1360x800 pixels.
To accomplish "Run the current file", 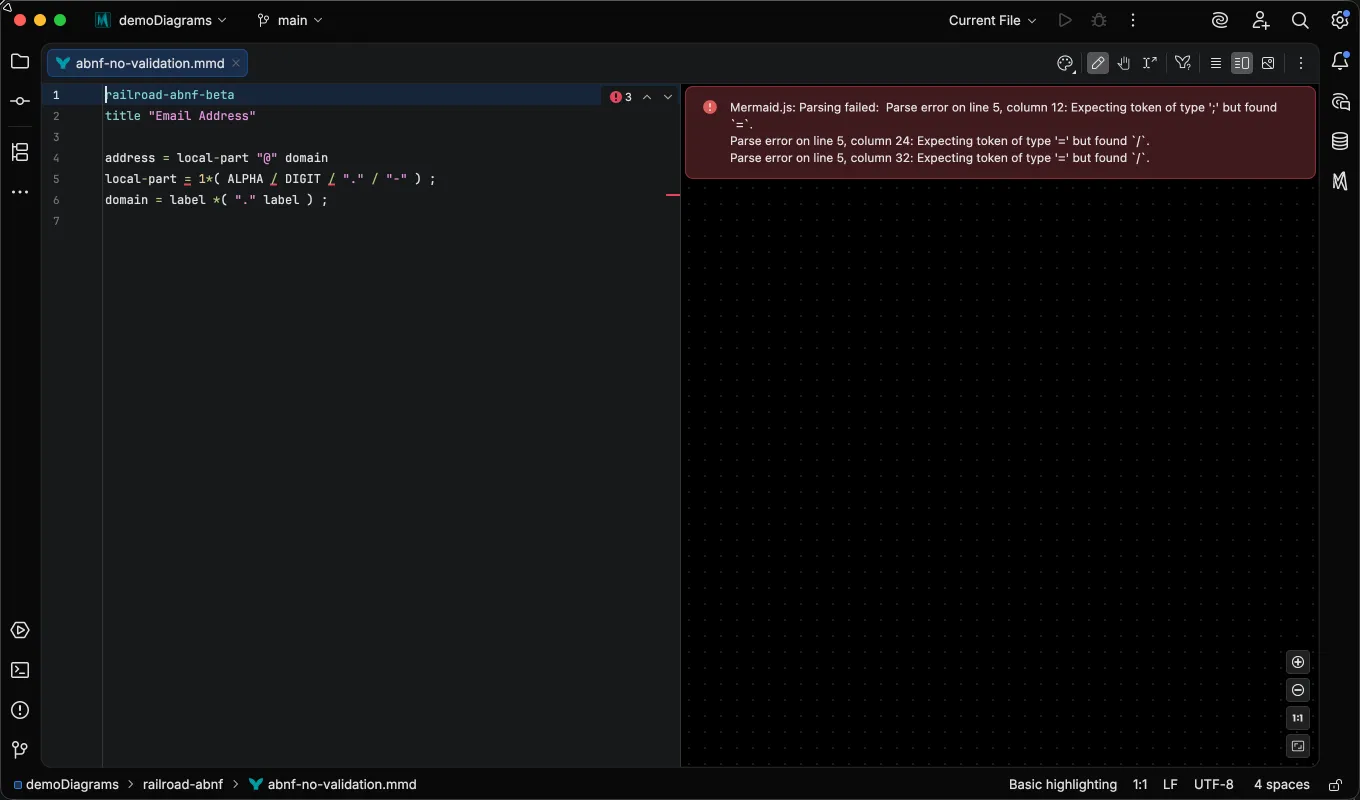I will (x=1065, y=20).
